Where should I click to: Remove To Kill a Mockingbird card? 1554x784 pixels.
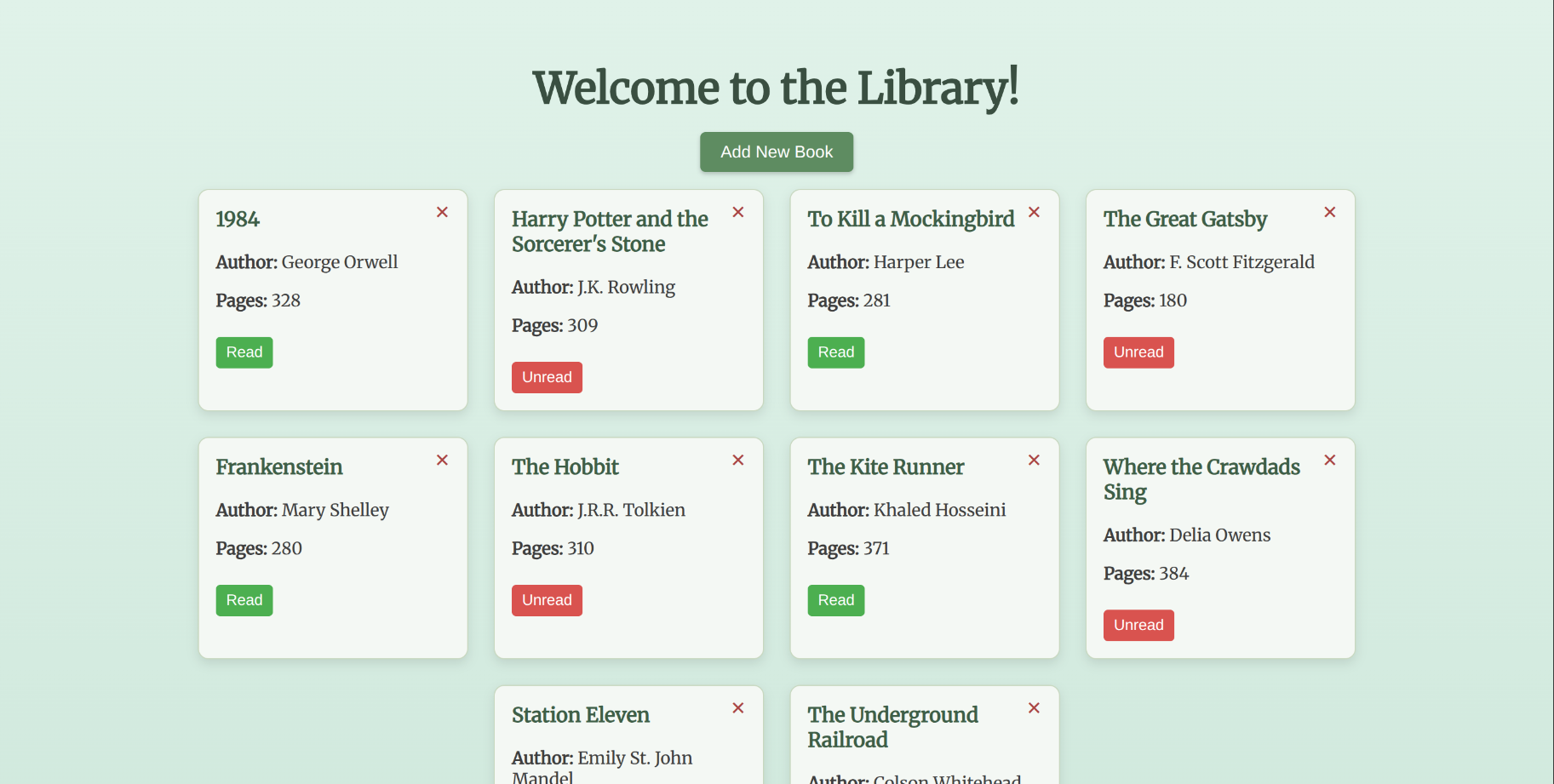pyautogui.click(x=1034, y=212)
